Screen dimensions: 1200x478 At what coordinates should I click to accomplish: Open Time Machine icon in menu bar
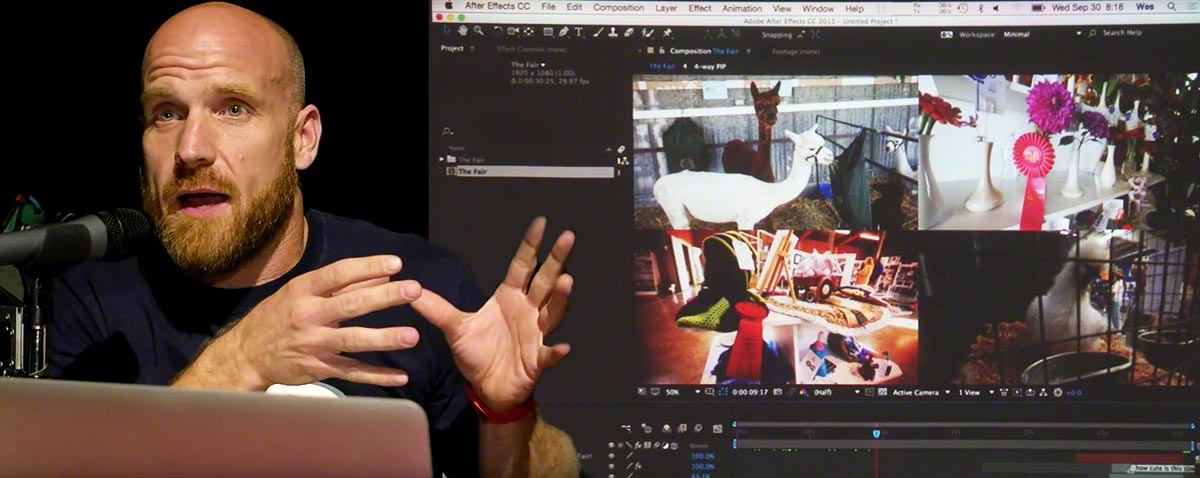coord(963,8)
